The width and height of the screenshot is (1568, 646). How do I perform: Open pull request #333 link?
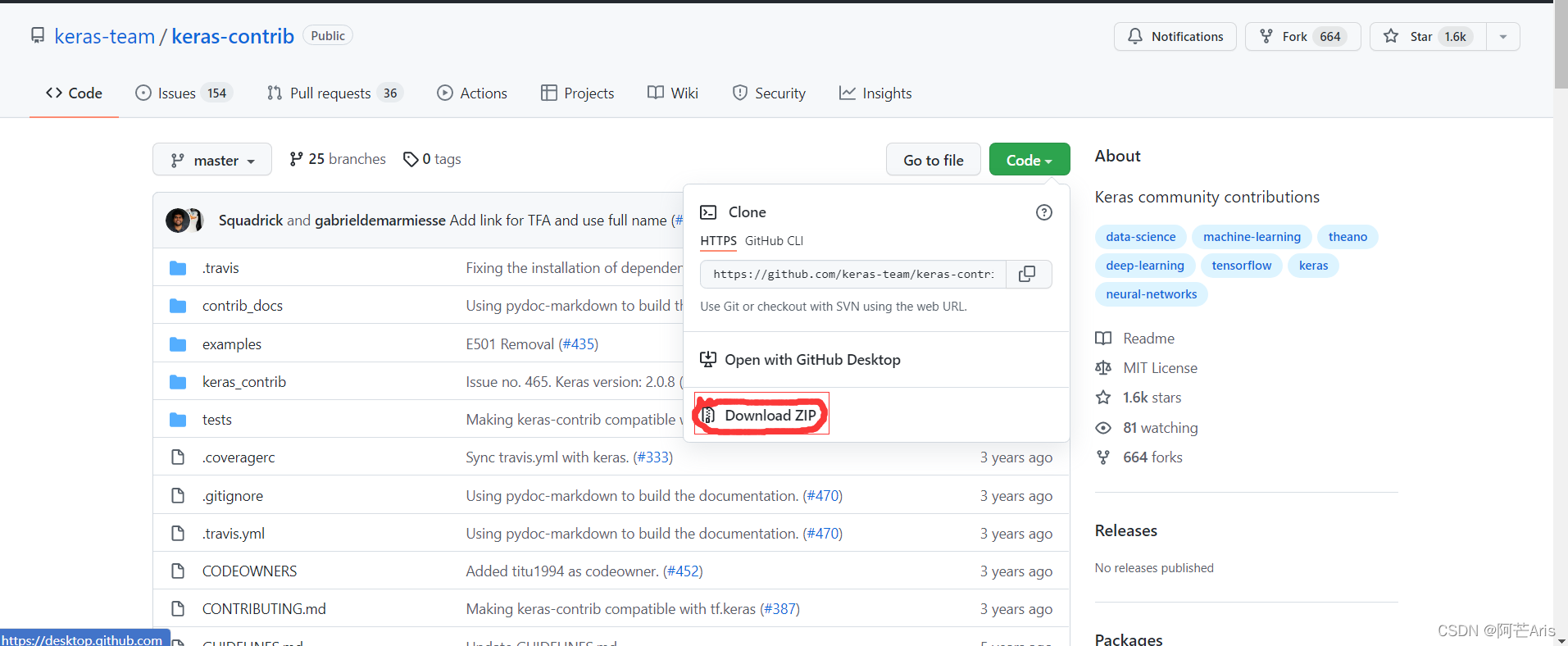tap(653, 457)
